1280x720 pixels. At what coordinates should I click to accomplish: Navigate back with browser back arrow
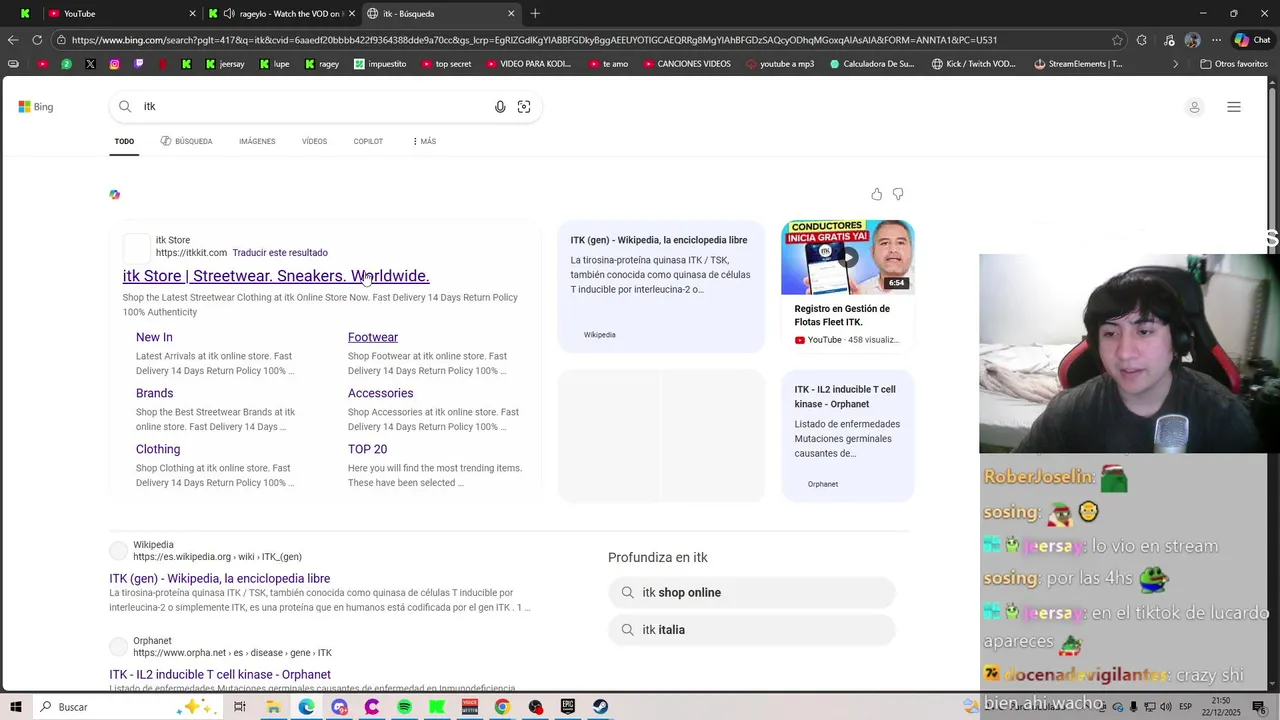pyautogui.click(x=12, y=40)
